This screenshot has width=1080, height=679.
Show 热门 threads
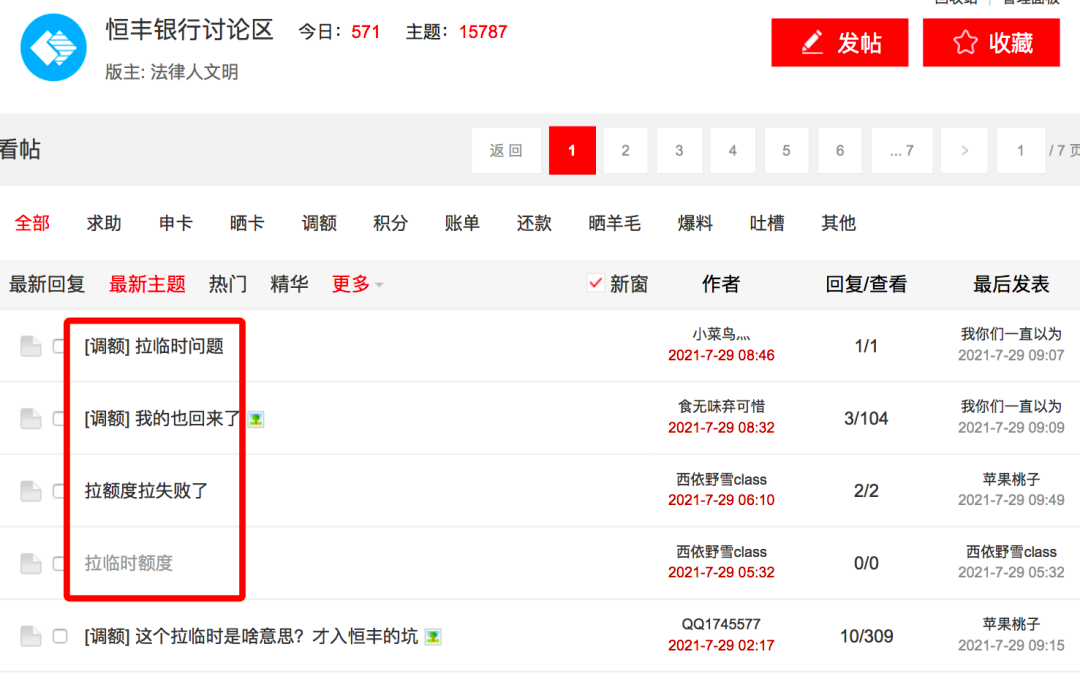coord(228,284)
